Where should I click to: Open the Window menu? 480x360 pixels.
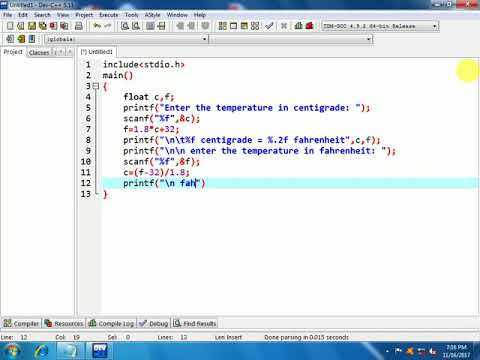click(x=177, y=15)
